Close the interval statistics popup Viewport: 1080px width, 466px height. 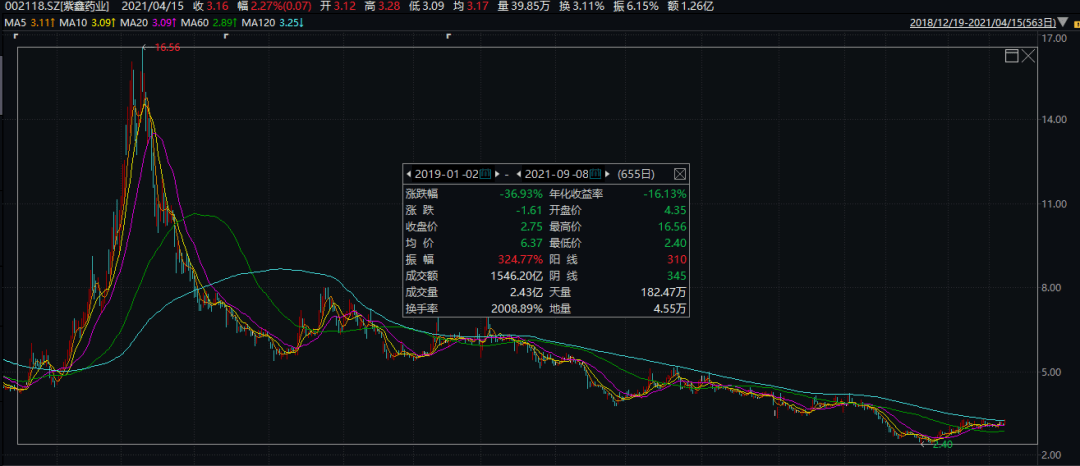[x=680, y=174]
